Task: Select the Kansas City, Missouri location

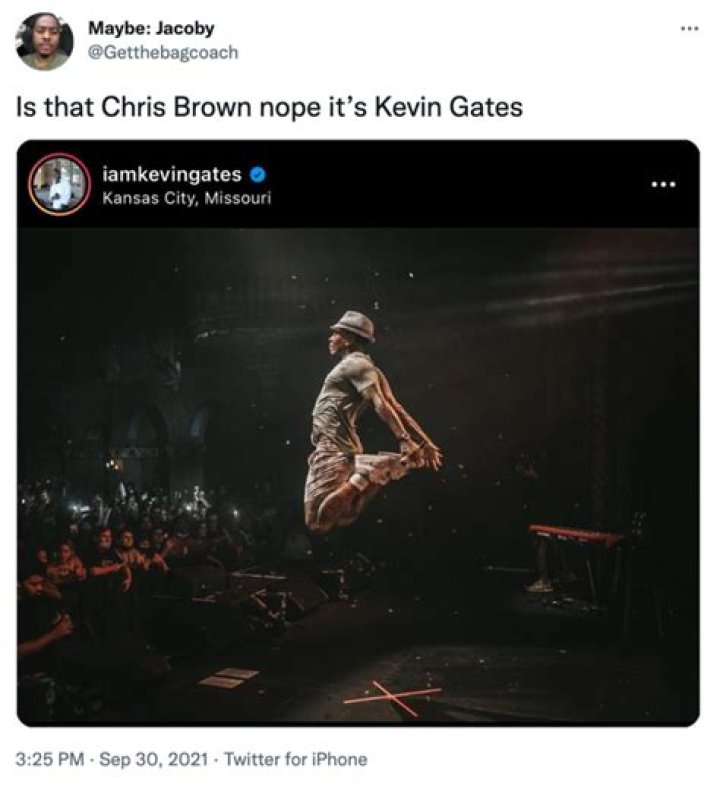Action: point(186,198)
